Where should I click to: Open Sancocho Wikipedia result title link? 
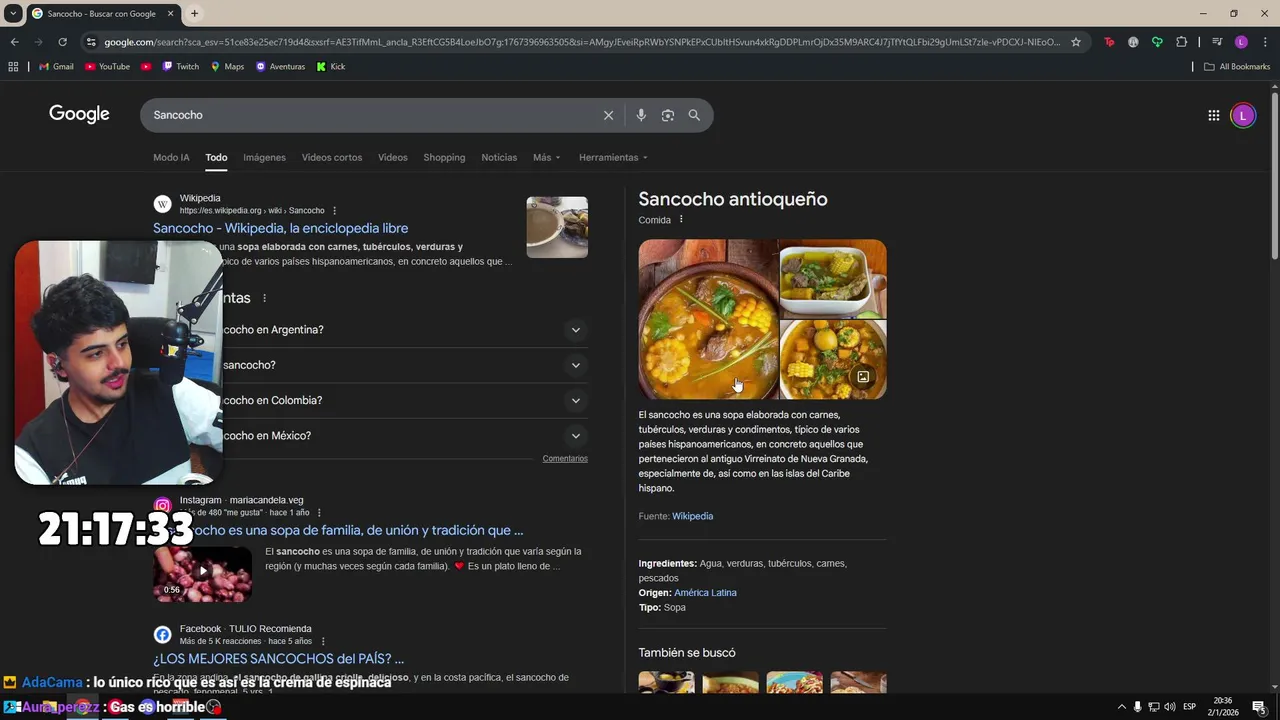(280, 228)
